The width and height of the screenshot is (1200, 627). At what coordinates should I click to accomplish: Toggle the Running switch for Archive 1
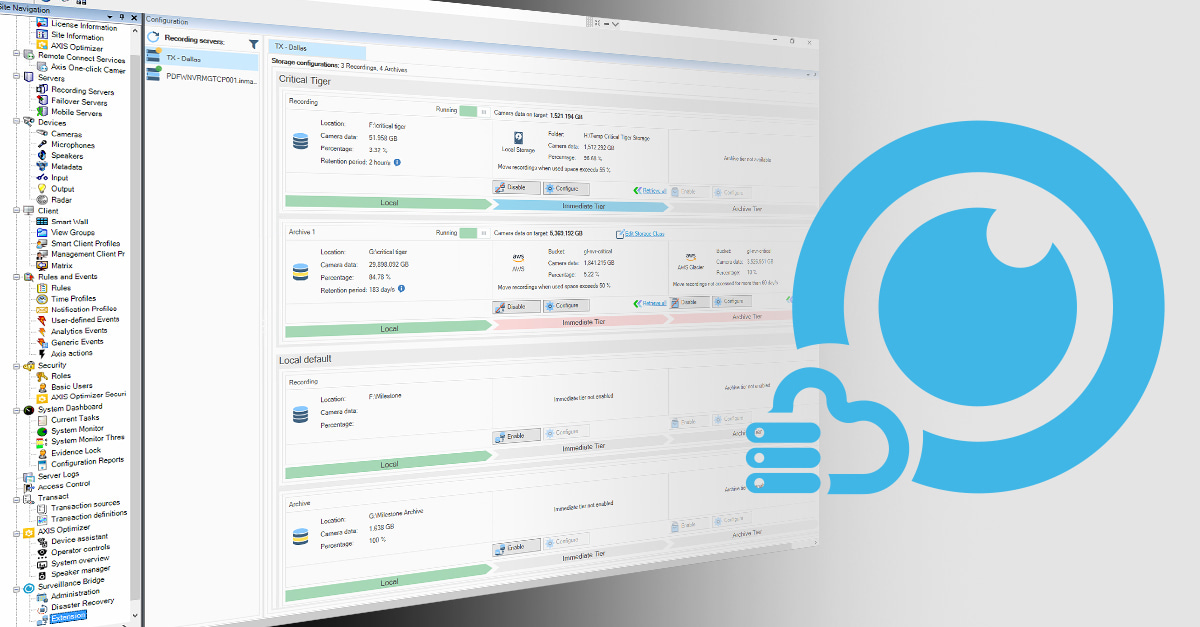click(474, 232)
